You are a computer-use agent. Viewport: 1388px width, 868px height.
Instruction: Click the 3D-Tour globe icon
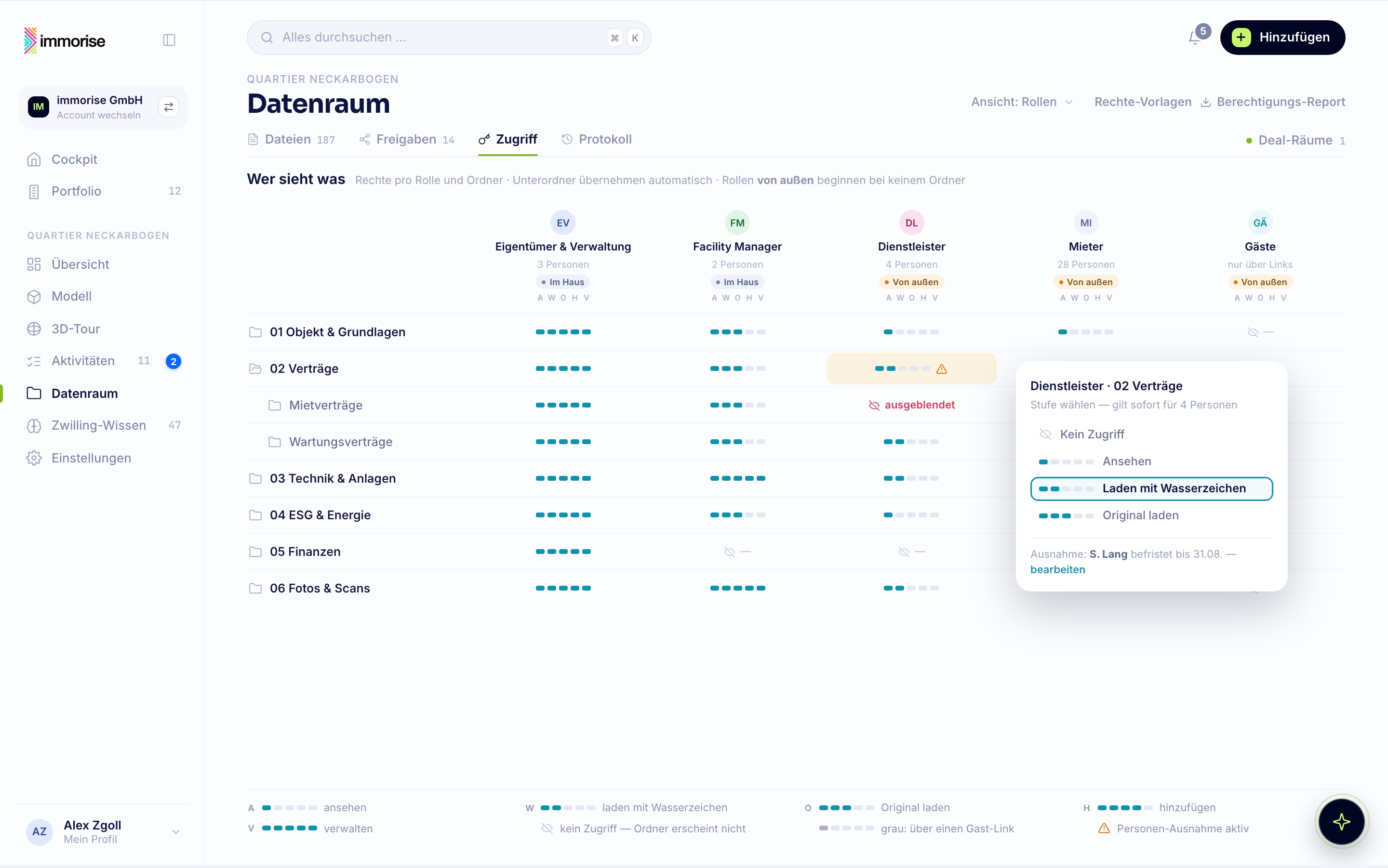tap(34, 329)
